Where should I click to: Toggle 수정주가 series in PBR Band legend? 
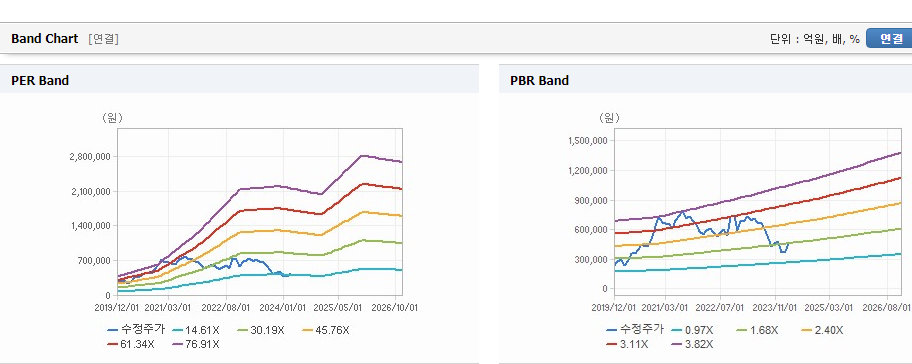tap(635, 330)
